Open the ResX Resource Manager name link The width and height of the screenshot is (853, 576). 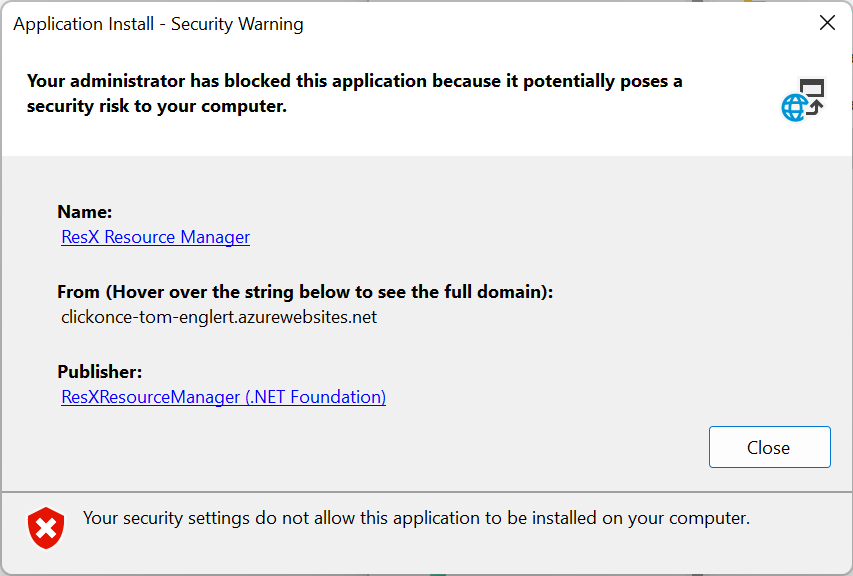pos(155,237)
